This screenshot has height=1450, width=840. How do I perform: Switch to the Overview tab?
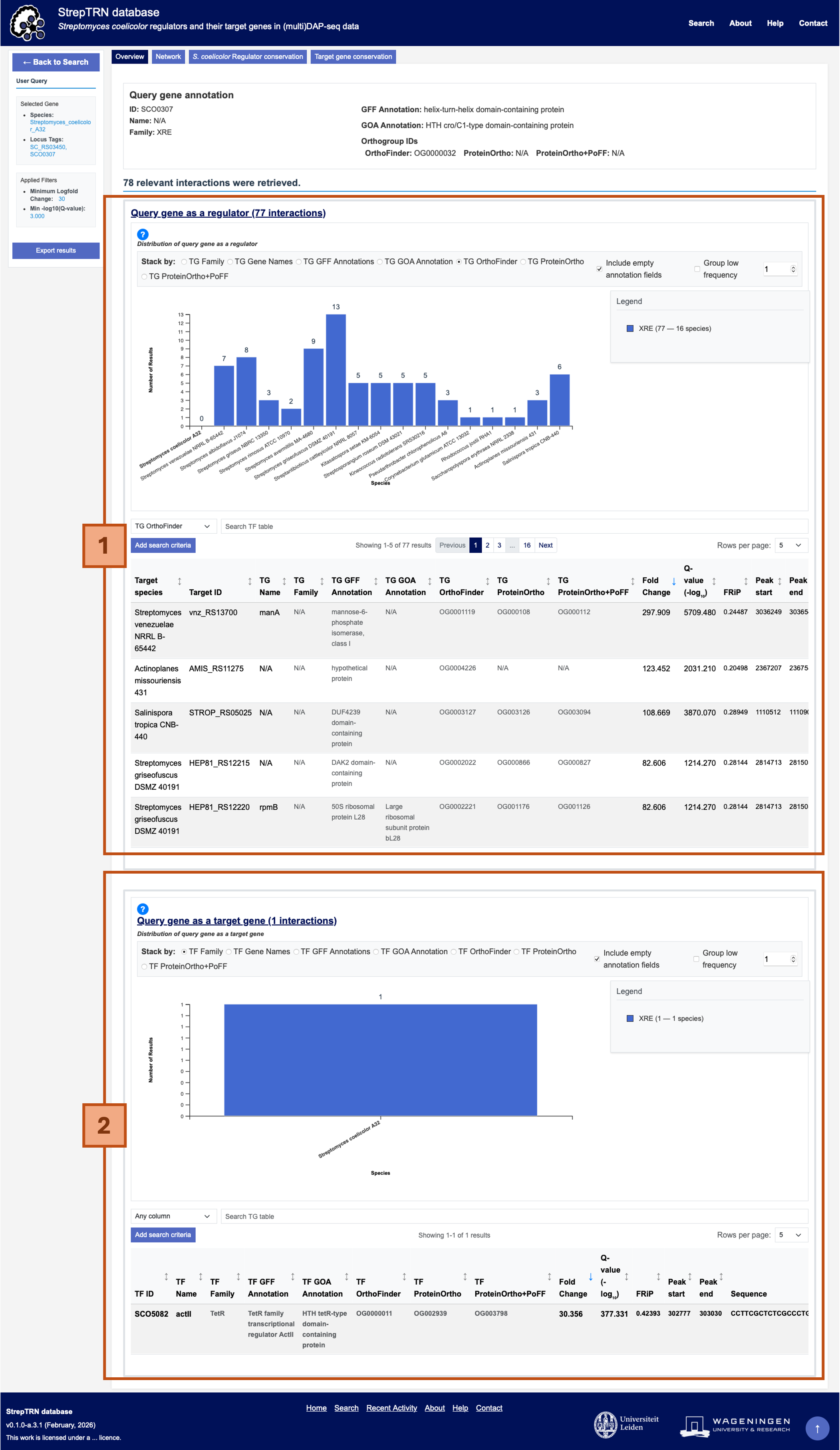(129, 56)
